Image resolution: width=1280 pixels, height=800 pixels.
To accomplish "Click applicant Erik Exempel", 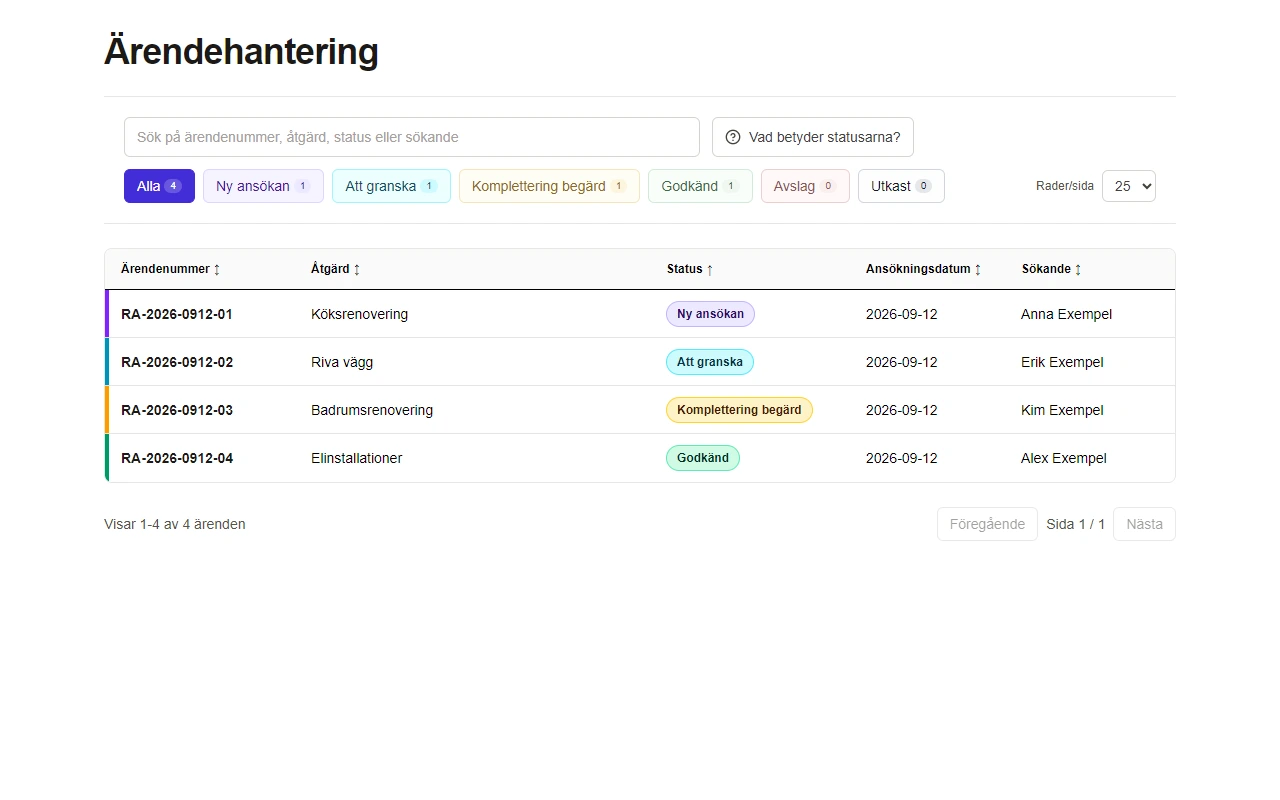I will (1062, 362).
